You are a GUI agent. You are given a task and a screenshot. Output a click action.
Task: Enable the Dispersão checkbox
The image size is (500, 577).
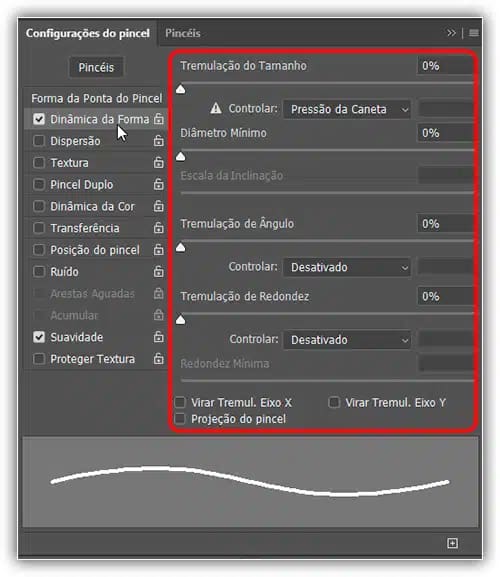tap(39, 141)
